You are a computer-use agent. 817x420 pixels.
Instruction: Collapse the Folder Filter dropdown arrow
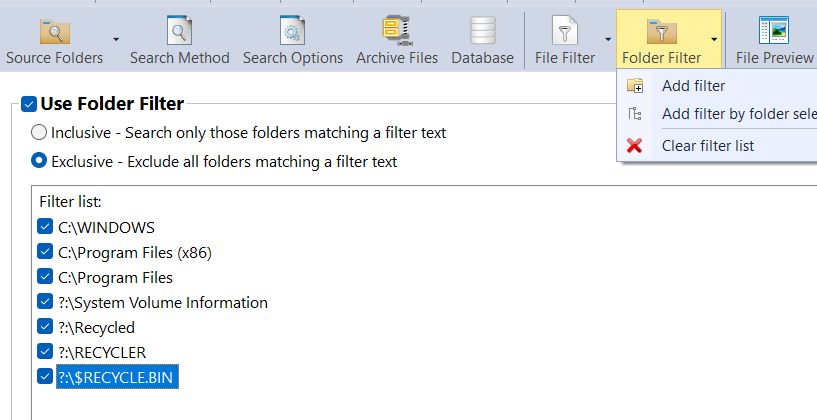[714, 39]
